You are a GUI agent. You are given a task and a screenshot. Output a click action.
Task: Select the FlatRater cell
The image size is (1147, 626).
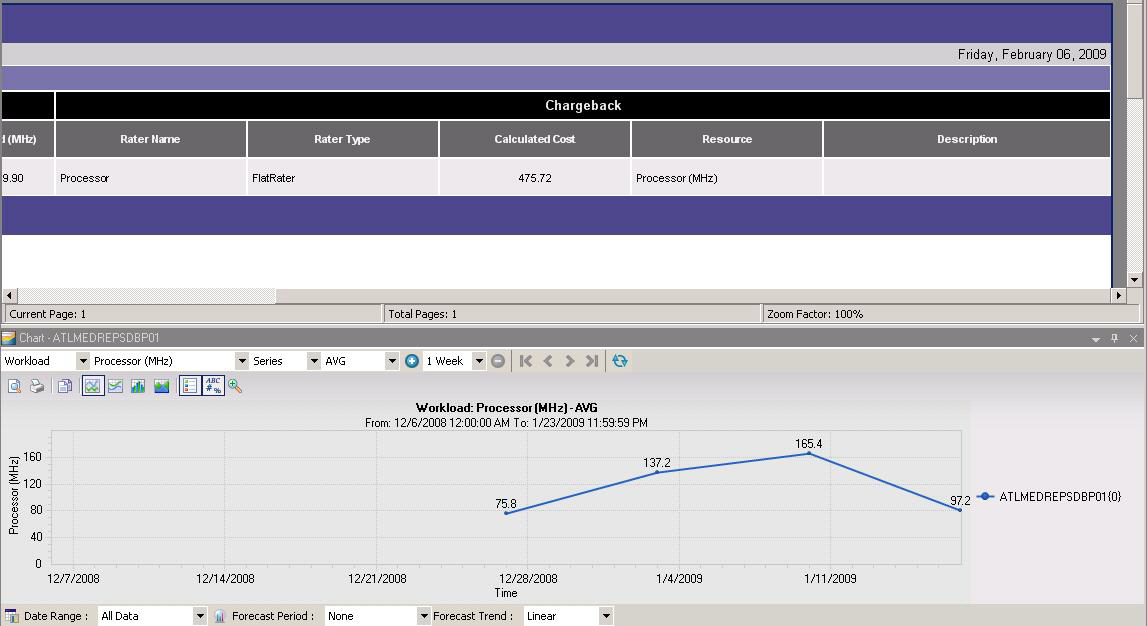342,178
